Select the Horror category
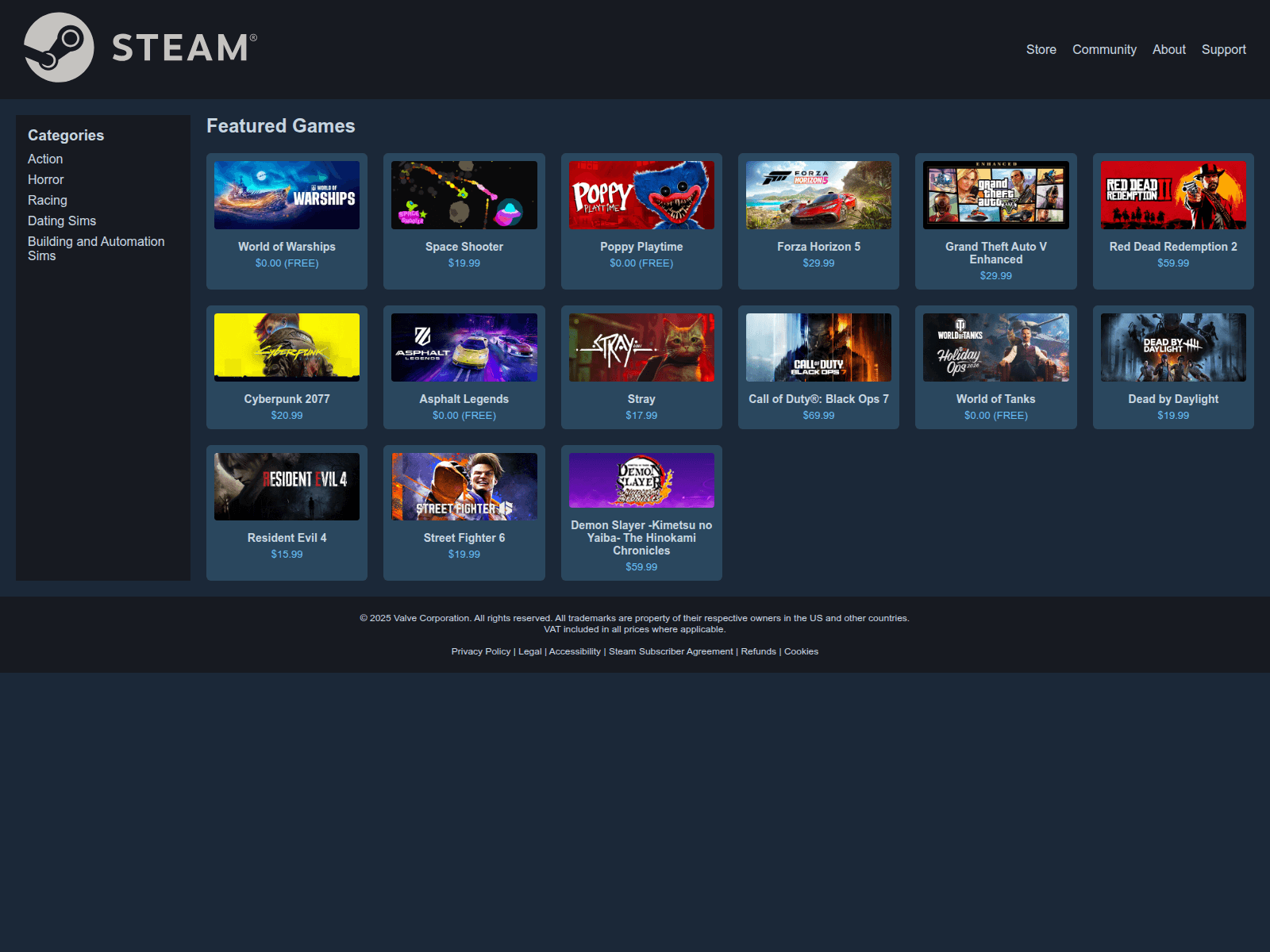Viewport: 1270px width, 952px height. pyautogui.click(x=45, y=179)
